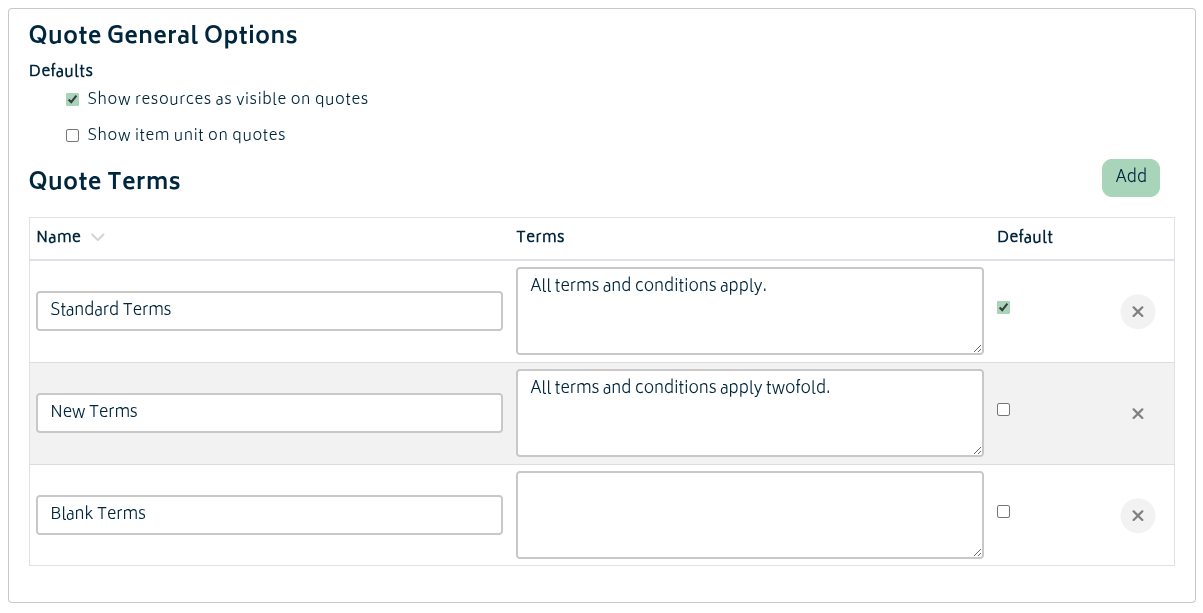Click the empty terms textarea for Blank Terms
1203x613 pixels.
click(x=749, y=515)
